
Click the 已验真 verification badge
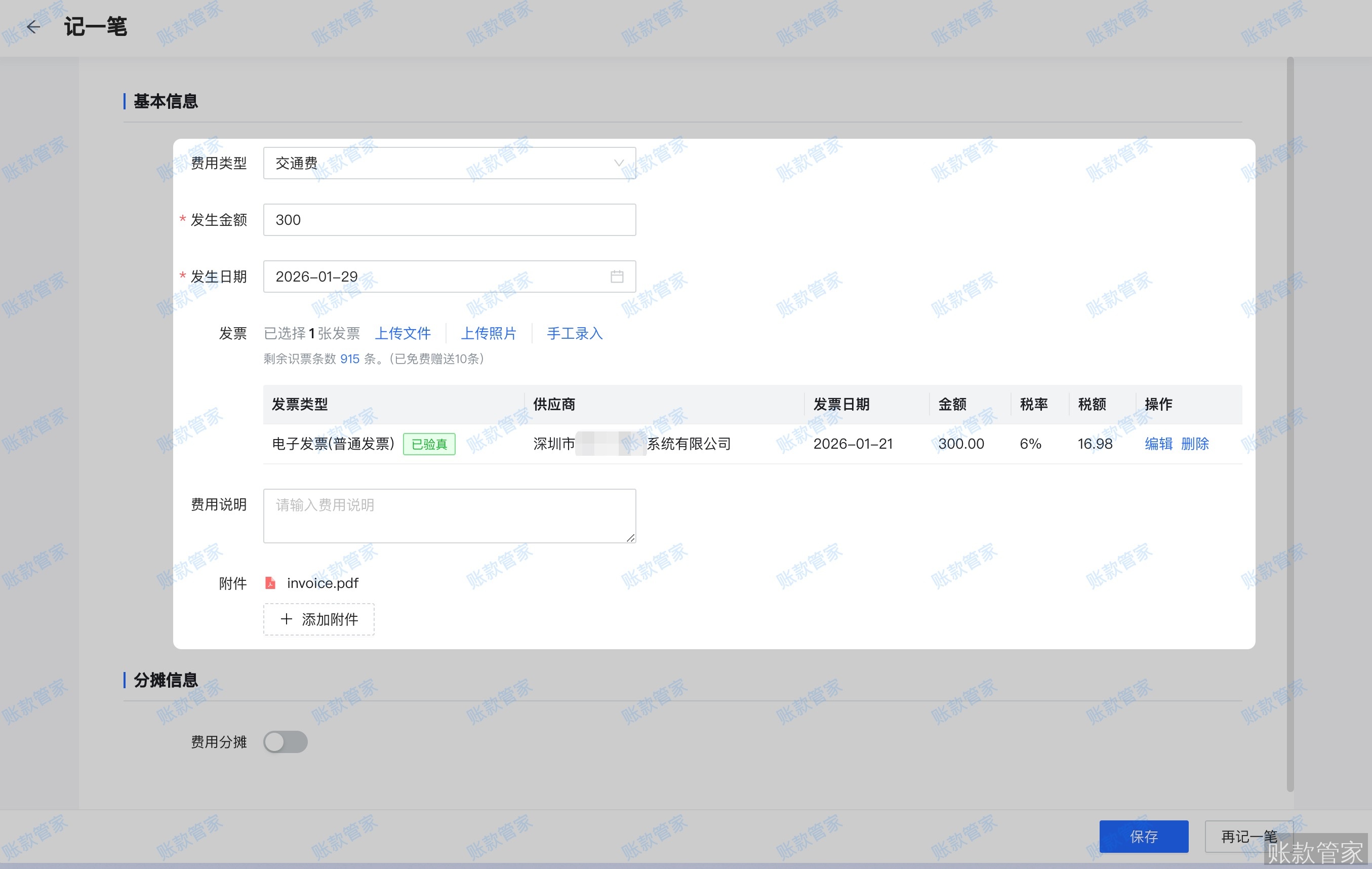(x=429, y=444)
